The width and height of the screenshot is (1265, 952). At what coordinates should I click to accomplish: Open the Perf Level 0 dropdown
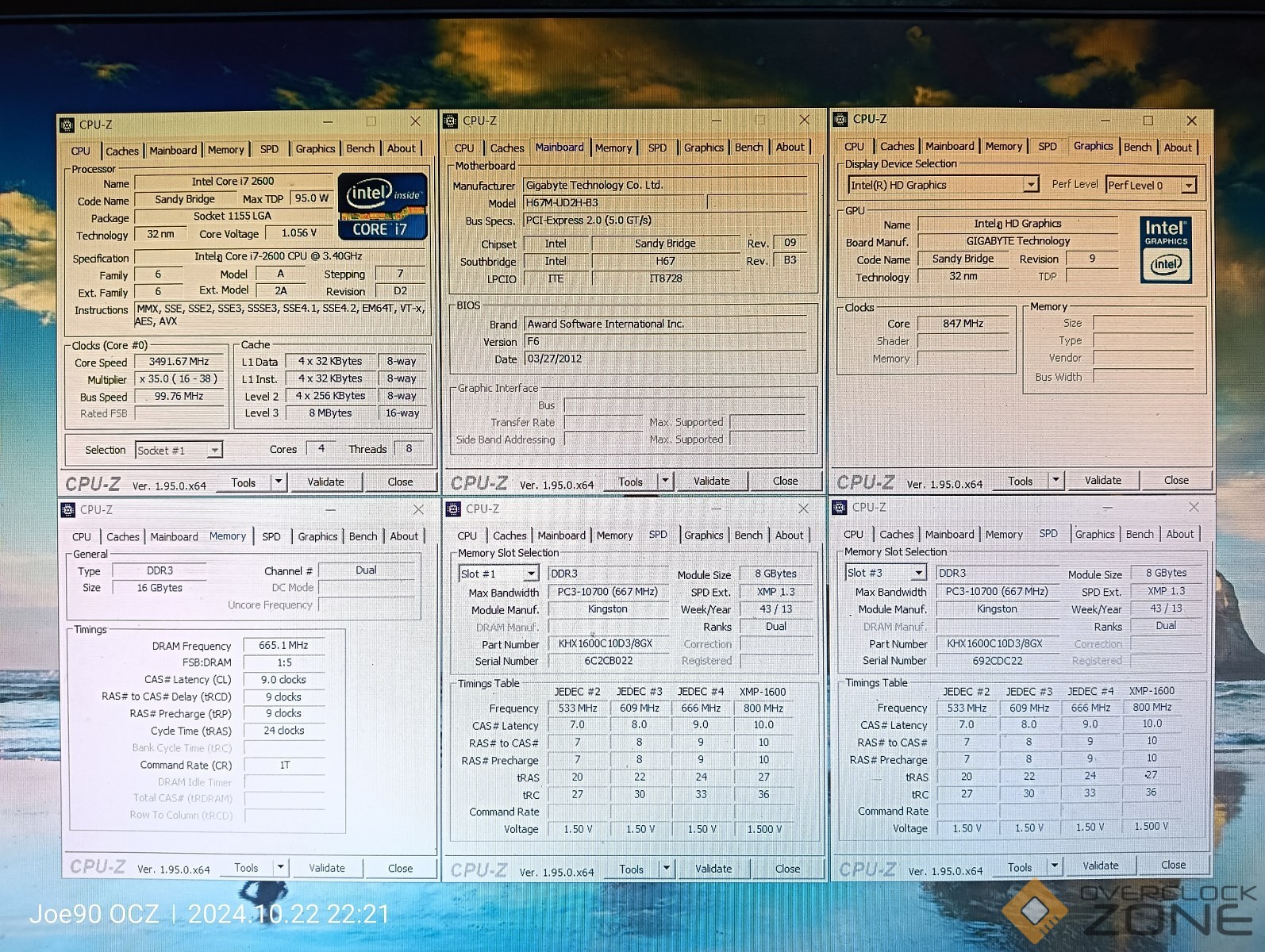pos(1189,185)
